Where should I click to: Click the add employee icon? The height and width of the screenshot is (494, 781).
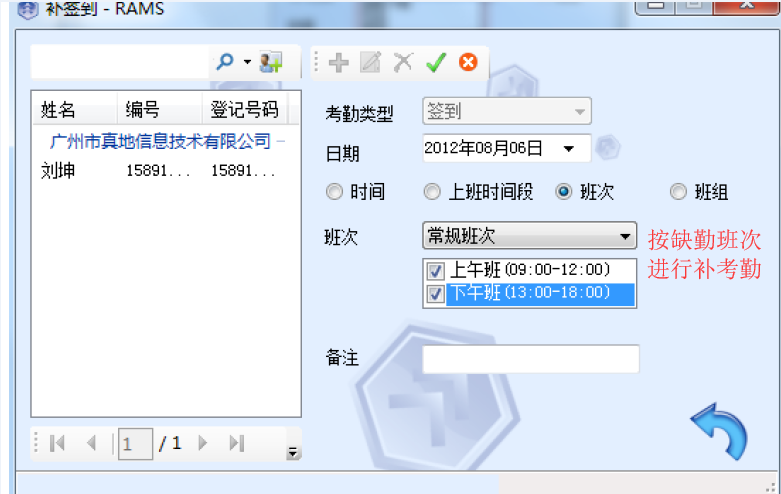(x=271, y=62)
